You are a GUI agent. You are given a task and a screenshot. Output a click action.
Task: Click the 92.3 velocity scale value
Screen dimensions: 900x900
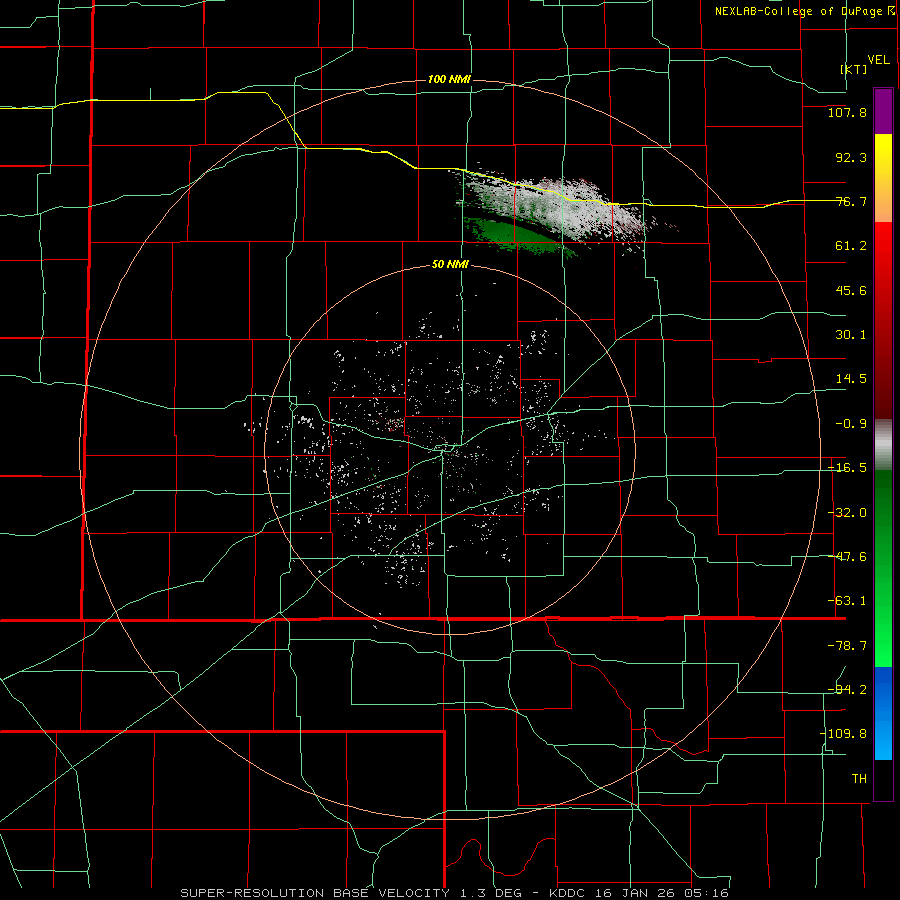coord(851,157)
